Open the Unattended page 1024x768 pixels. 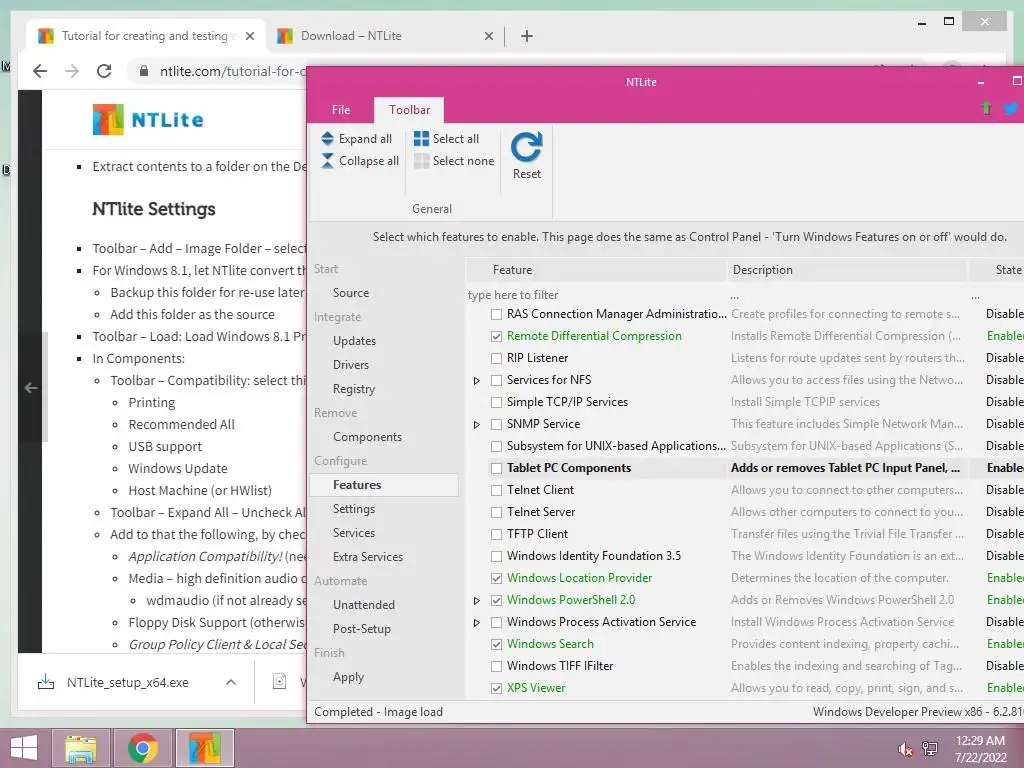364,605
